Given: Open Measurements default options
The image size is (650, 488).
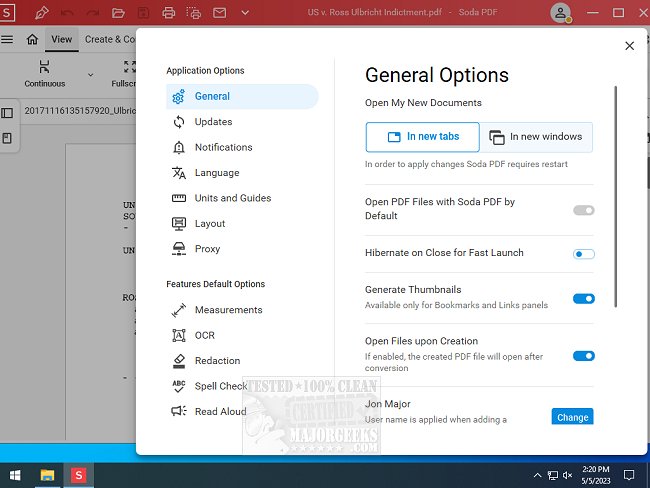Looking at the screenshot, I should point(243,310).
